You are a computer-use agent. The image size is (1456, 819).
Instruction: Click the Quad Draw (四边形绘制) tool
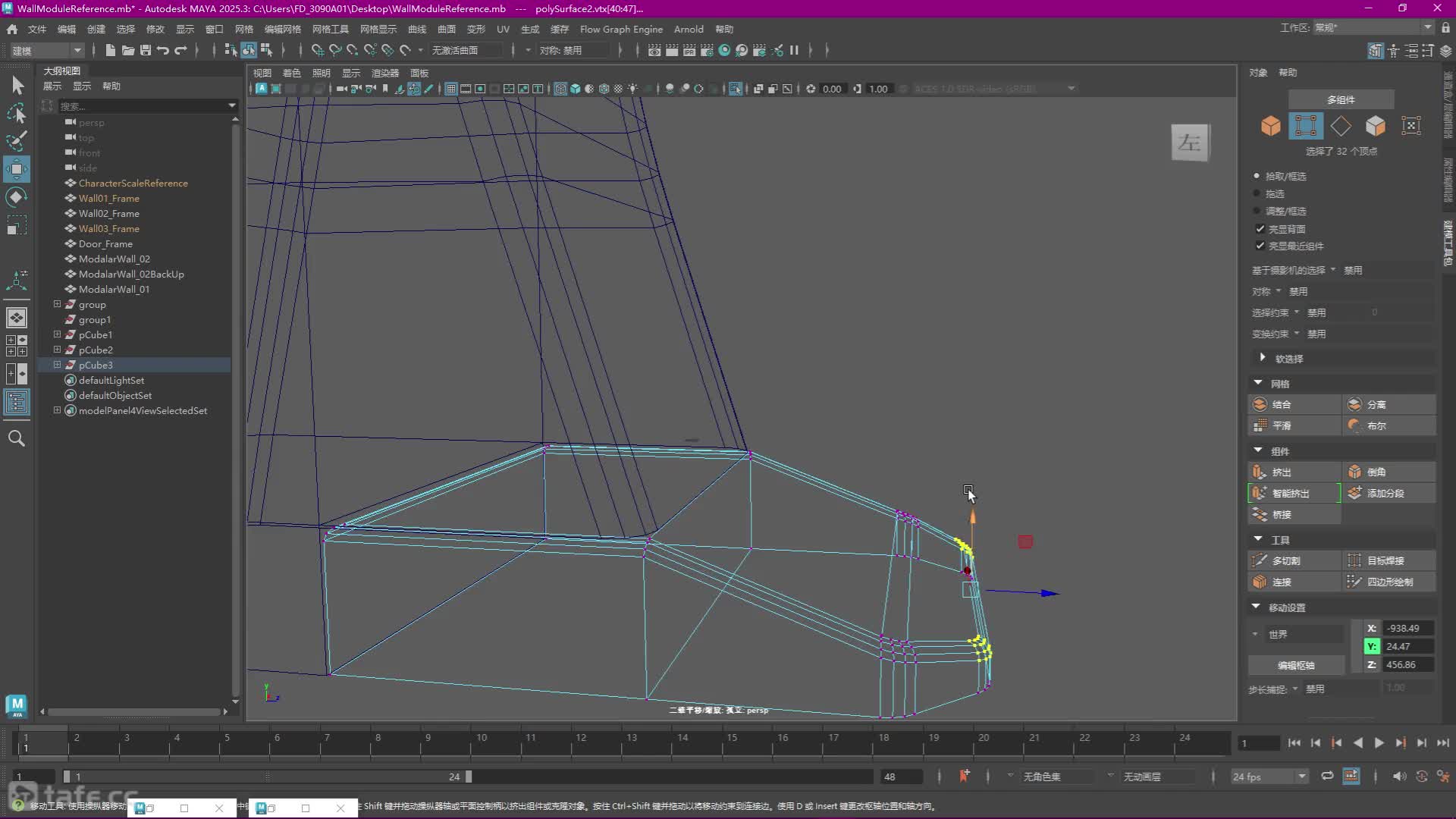pyautogui.click(x=1389, y=582)
